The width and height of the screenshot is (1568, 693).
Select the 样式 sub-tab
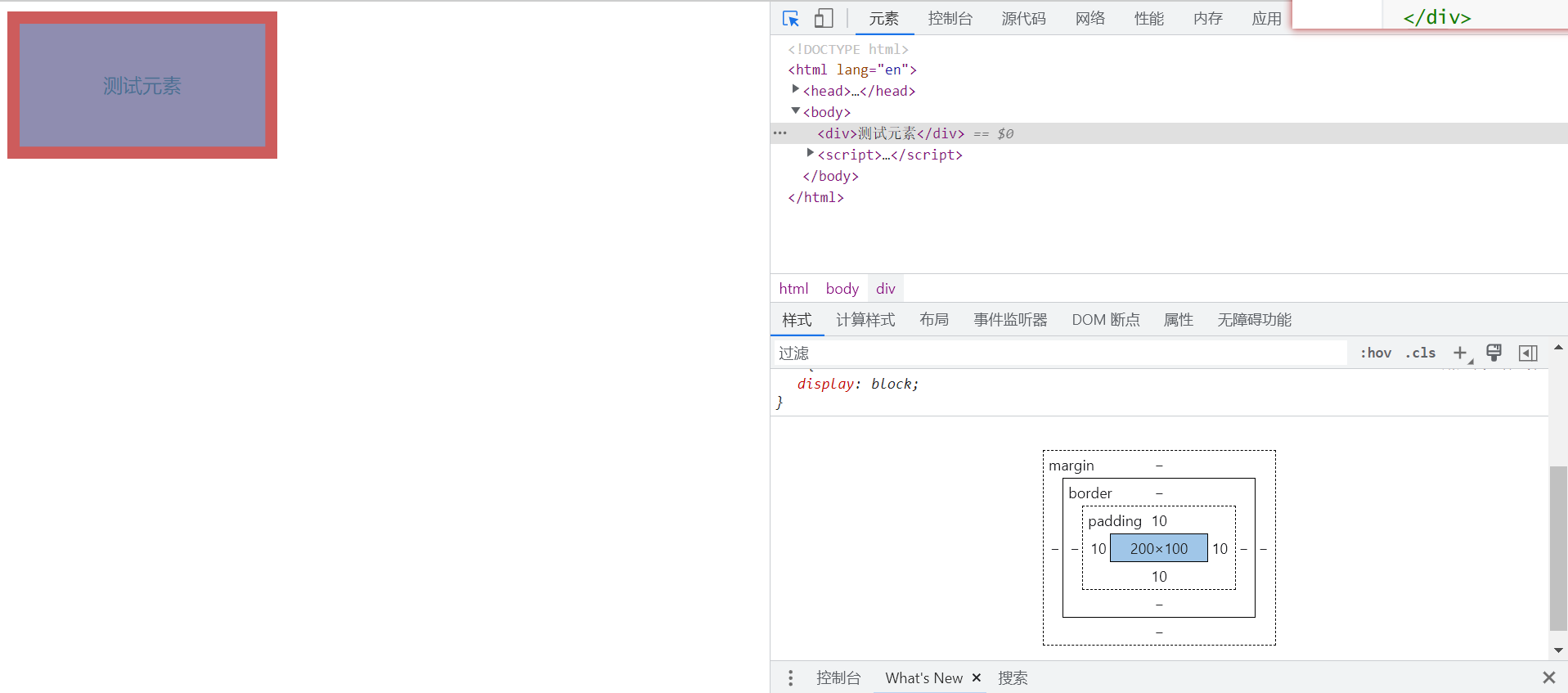point(797,320)
